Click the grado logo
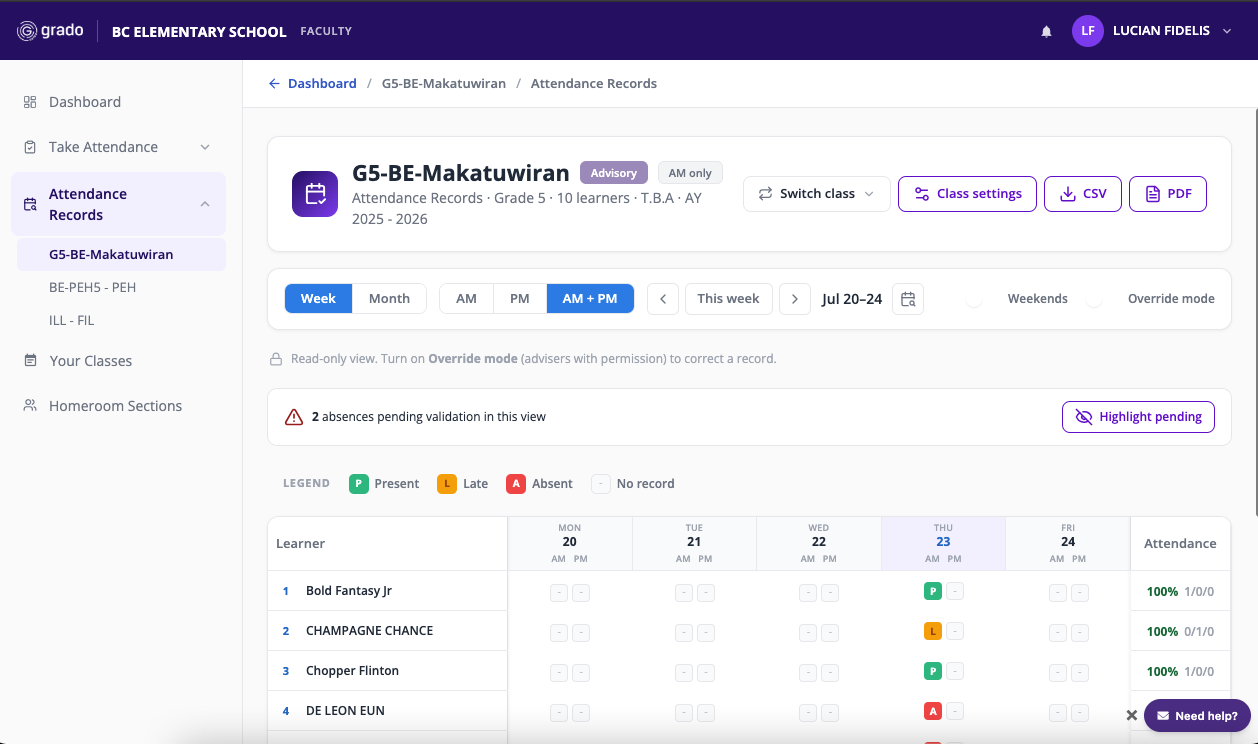Screen dimensions: 1258x744 click(x=50, y=31)
